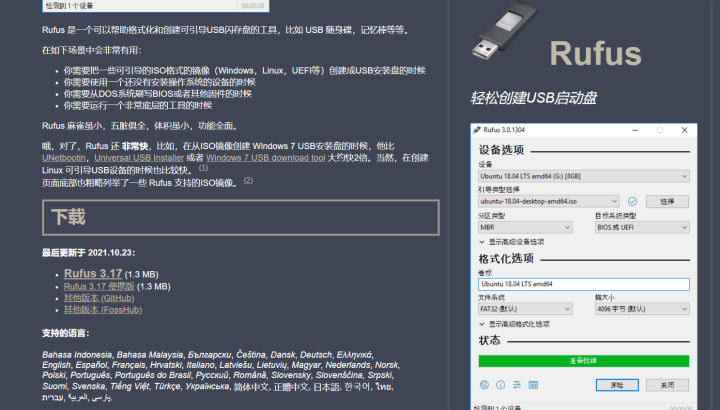The height and width of the screenshot is (410, 720).
Task: Open the BIOS 或 UEFI target system dropdown
Action: coord(642,227)
